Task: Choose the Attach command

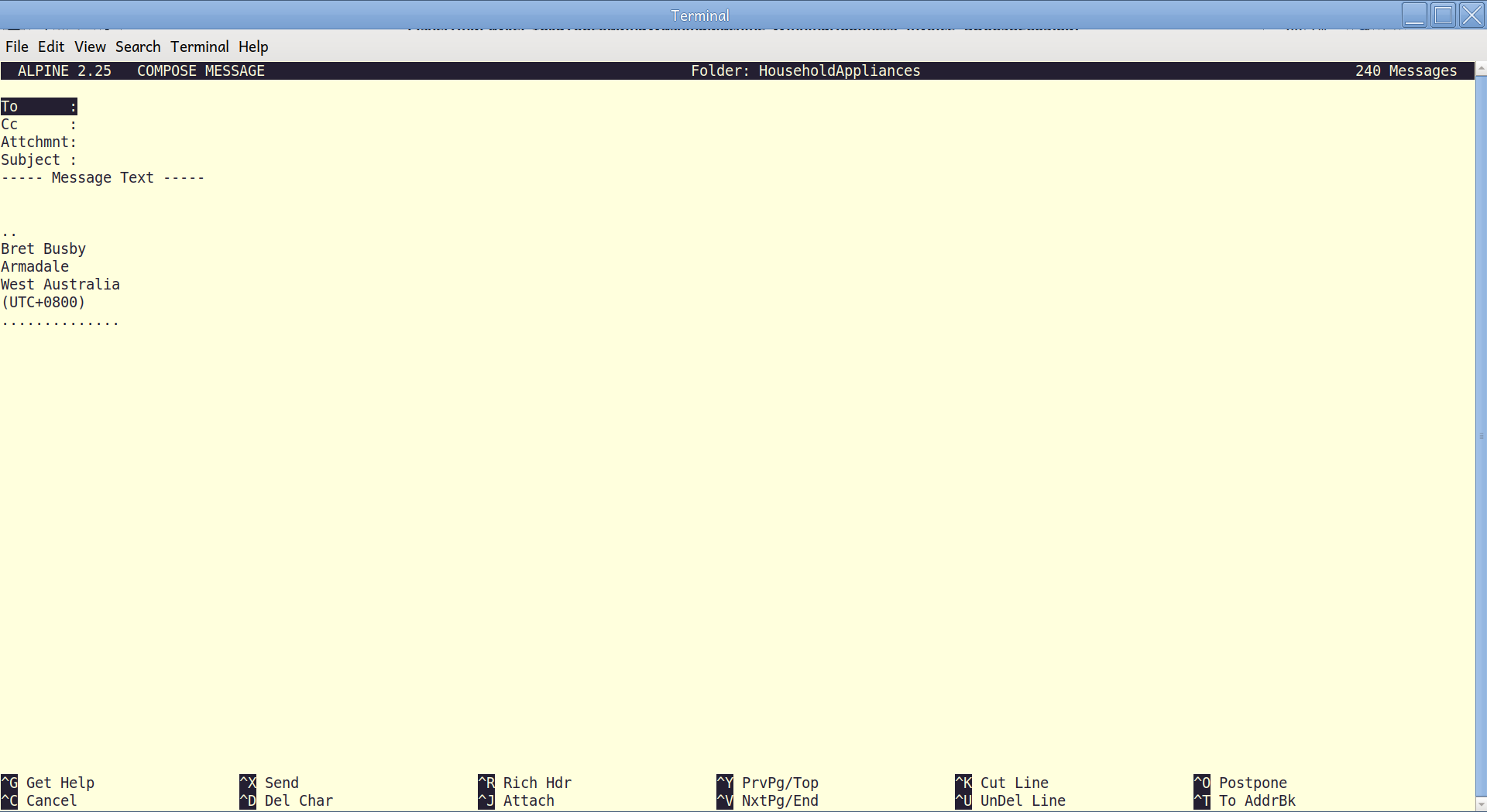Action: pyautogui.click(x=528, y=800)
